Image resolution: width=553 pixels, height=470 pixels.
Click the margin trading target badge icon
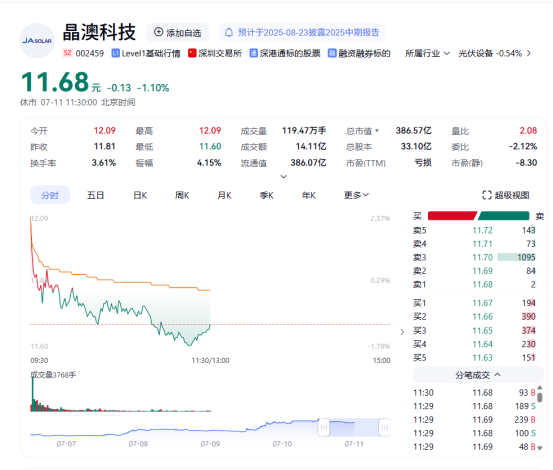coord(332,53)
